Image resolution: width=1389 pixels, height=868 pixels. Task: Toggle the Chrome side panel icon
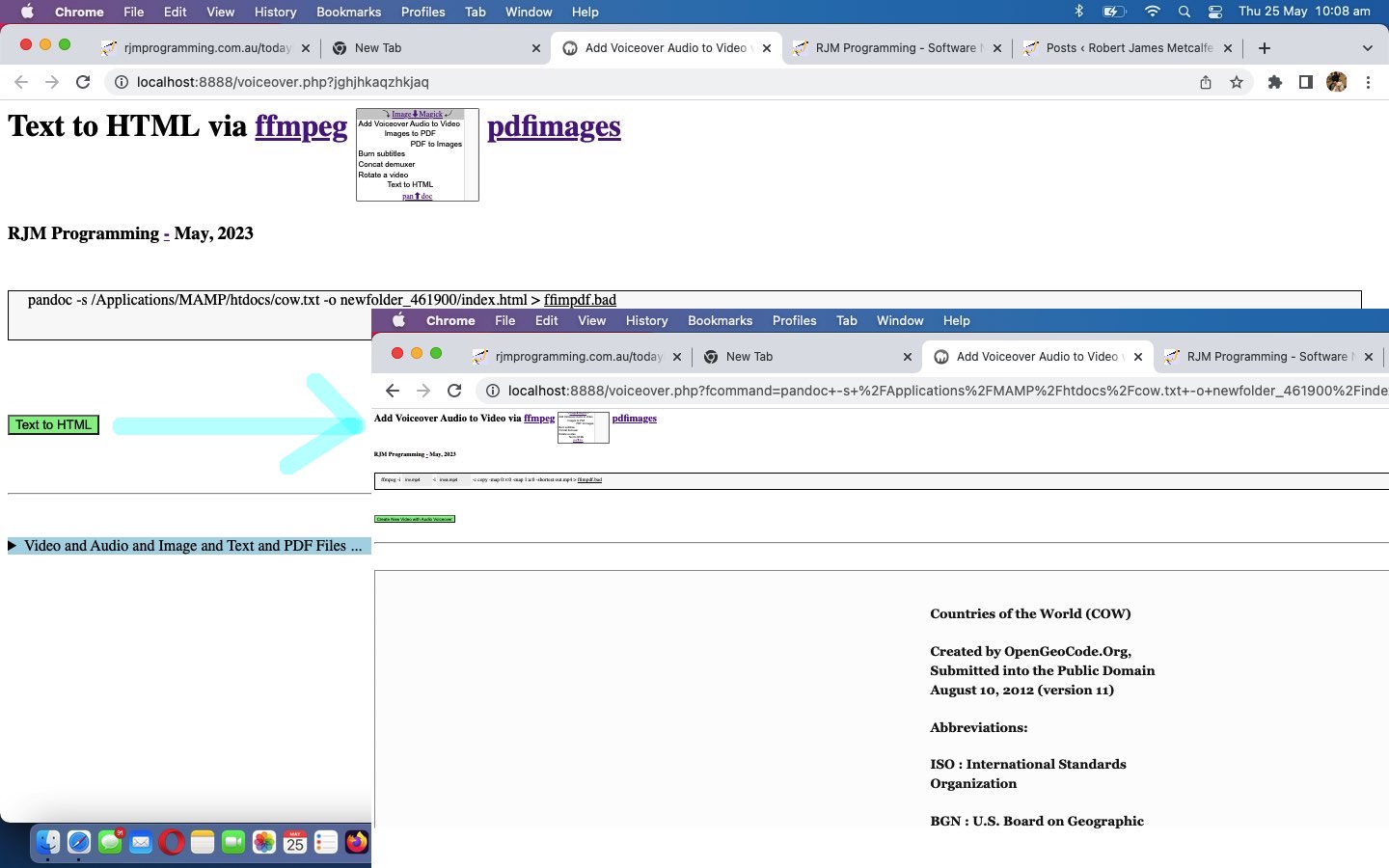[x=1305, y=83]
